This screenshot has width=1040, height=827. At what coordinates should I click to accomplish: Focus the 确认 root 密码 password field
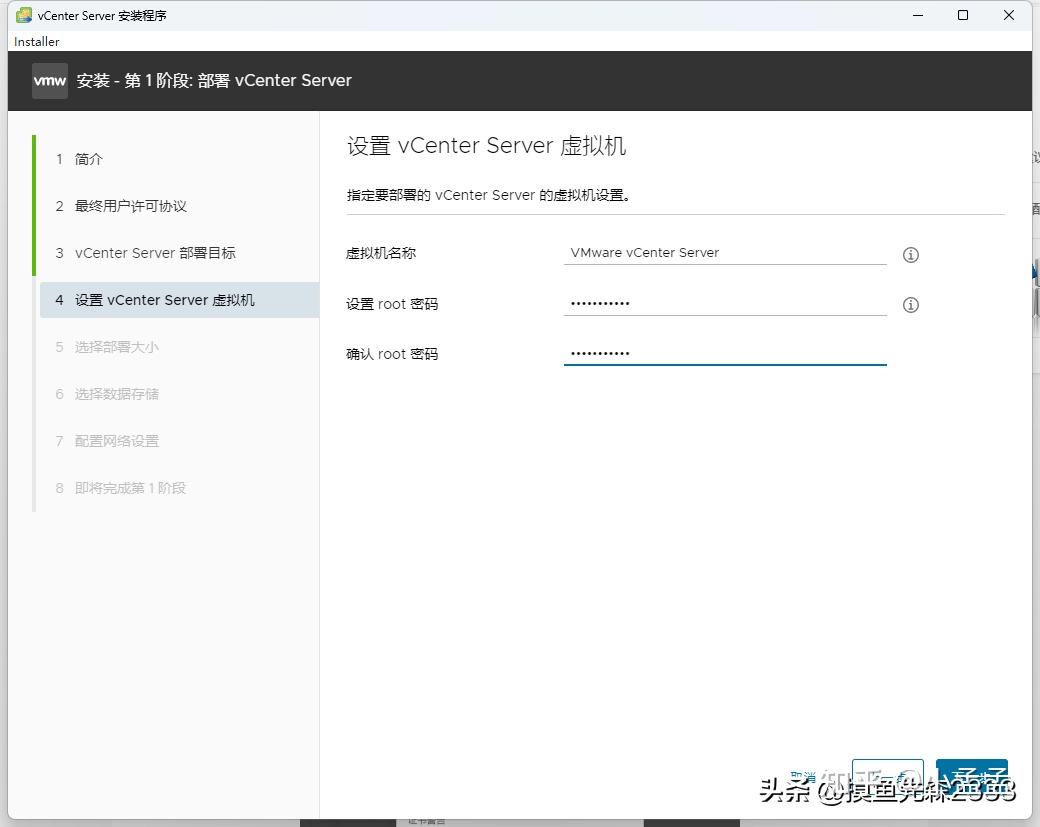coord(725,353)
